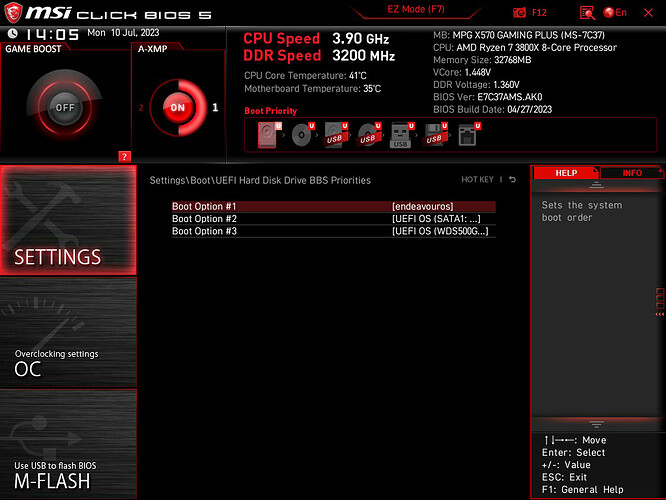This screenshot has width=666, height=500.
Task: Click the date Mon 10 Jul, 2023
Action: tap(123, 33)
